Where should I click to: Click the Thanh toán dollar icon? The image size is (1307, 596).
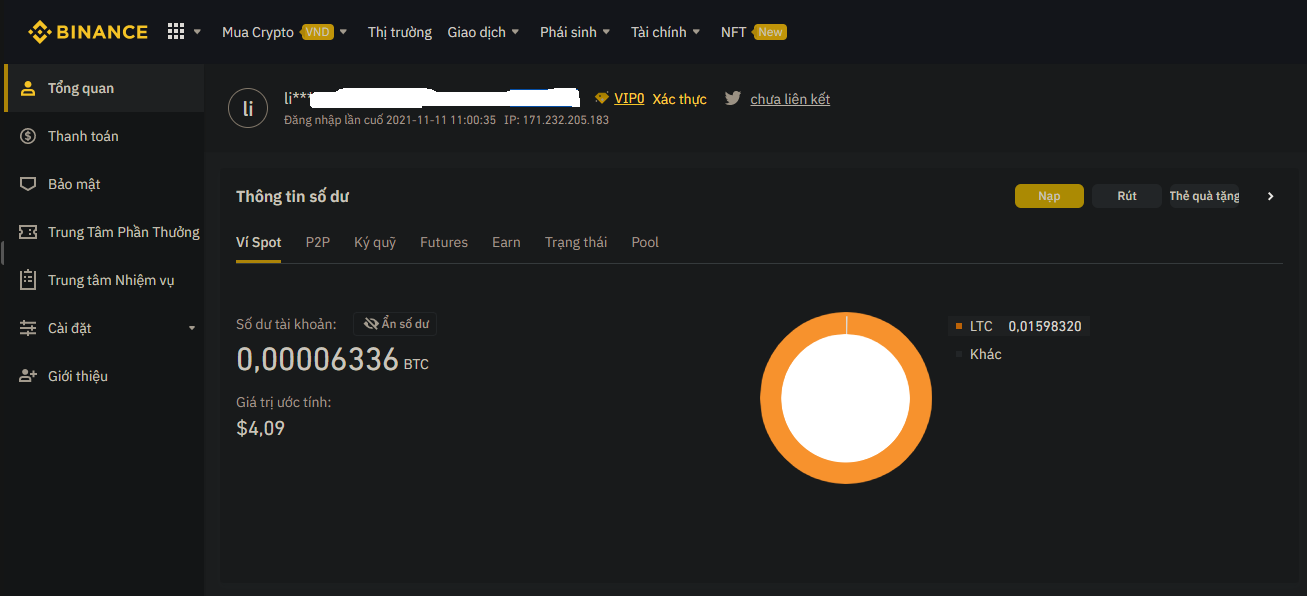pos(28,136)
